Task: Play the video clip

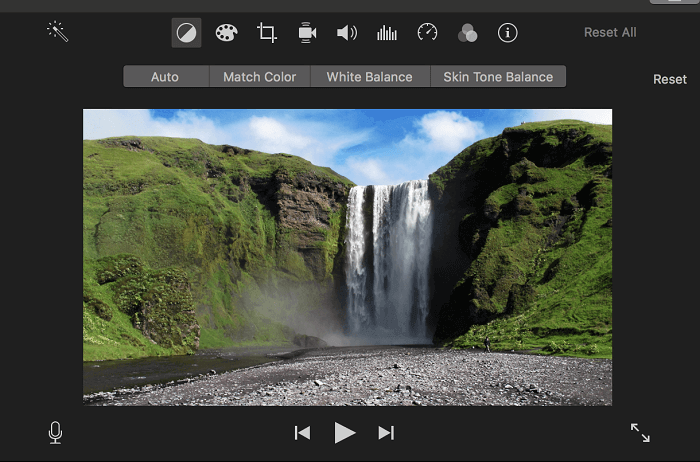Action: (x=345, y=432)
